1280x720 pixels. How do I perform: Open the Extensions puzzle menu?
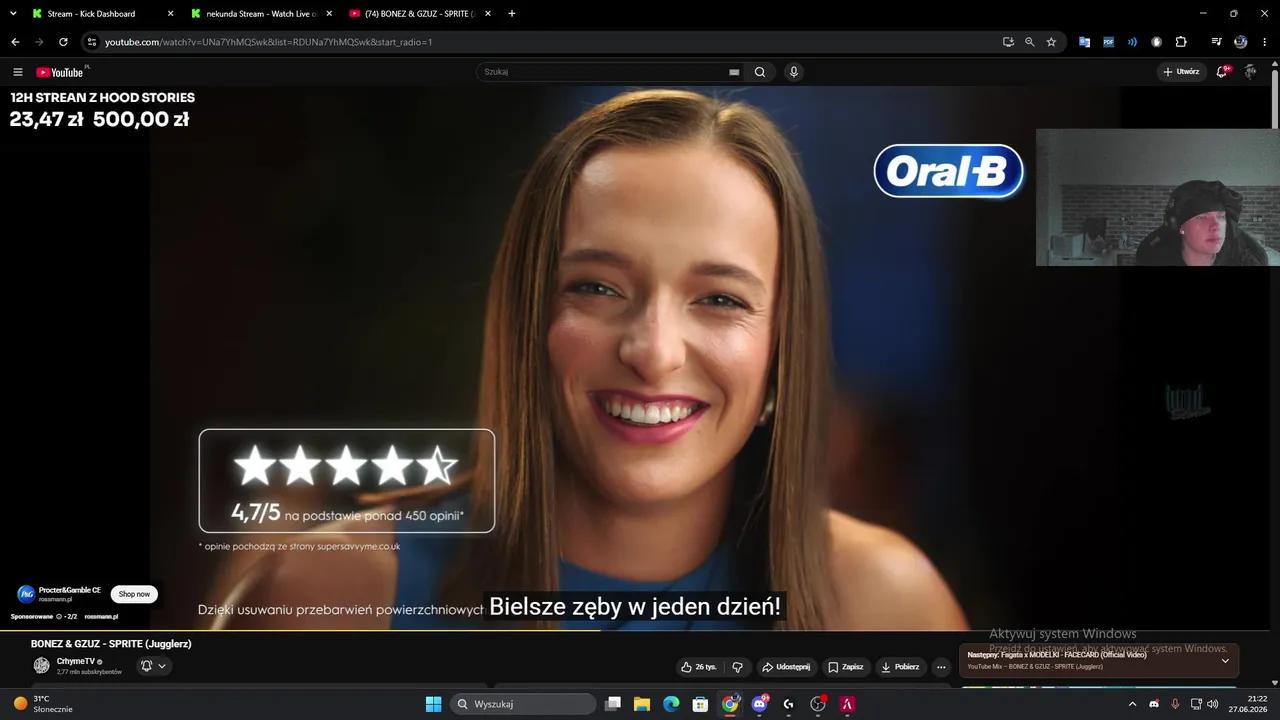[1181, 42]
